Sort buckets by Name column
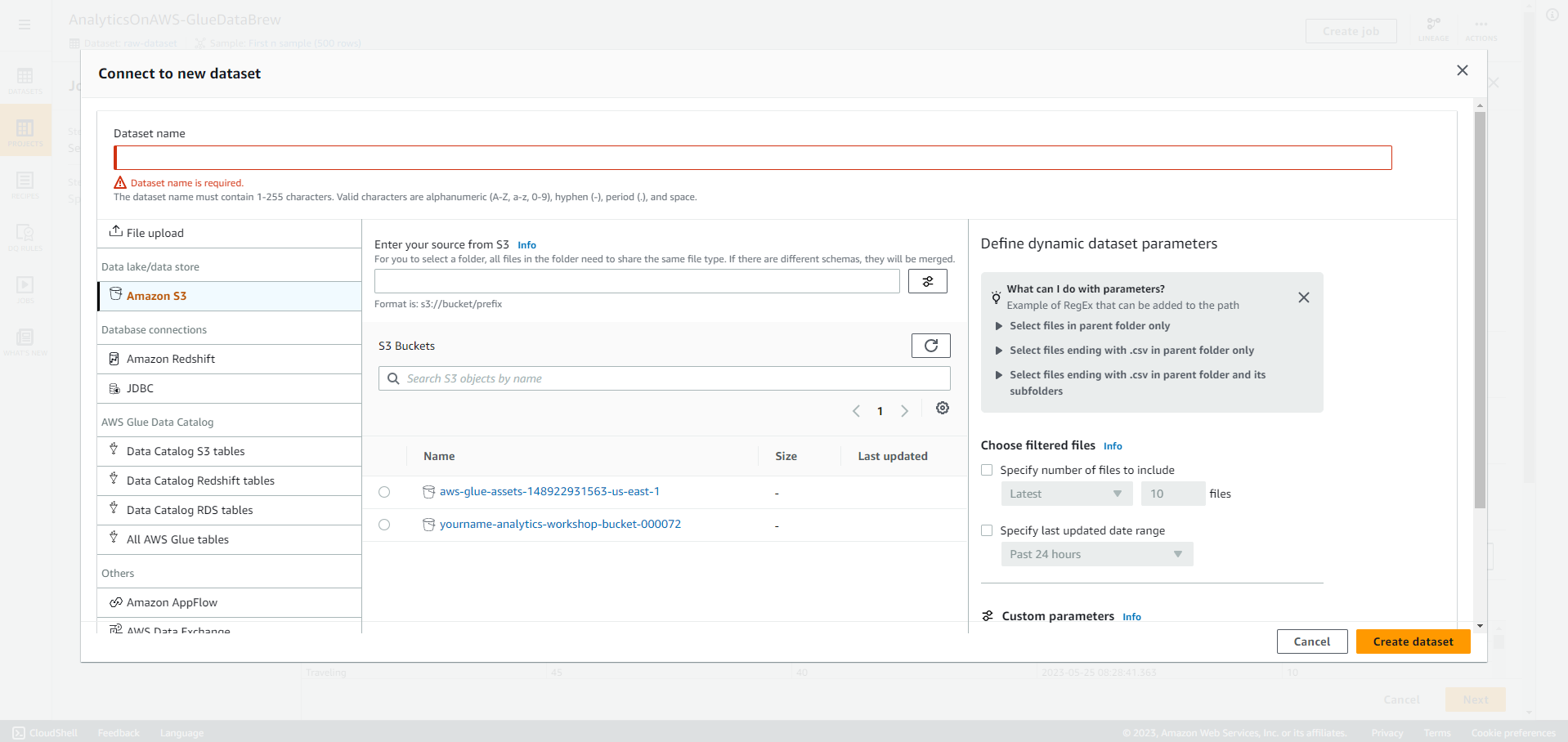Viewport: 1568px width, 742px height. [x=439, y=456]
